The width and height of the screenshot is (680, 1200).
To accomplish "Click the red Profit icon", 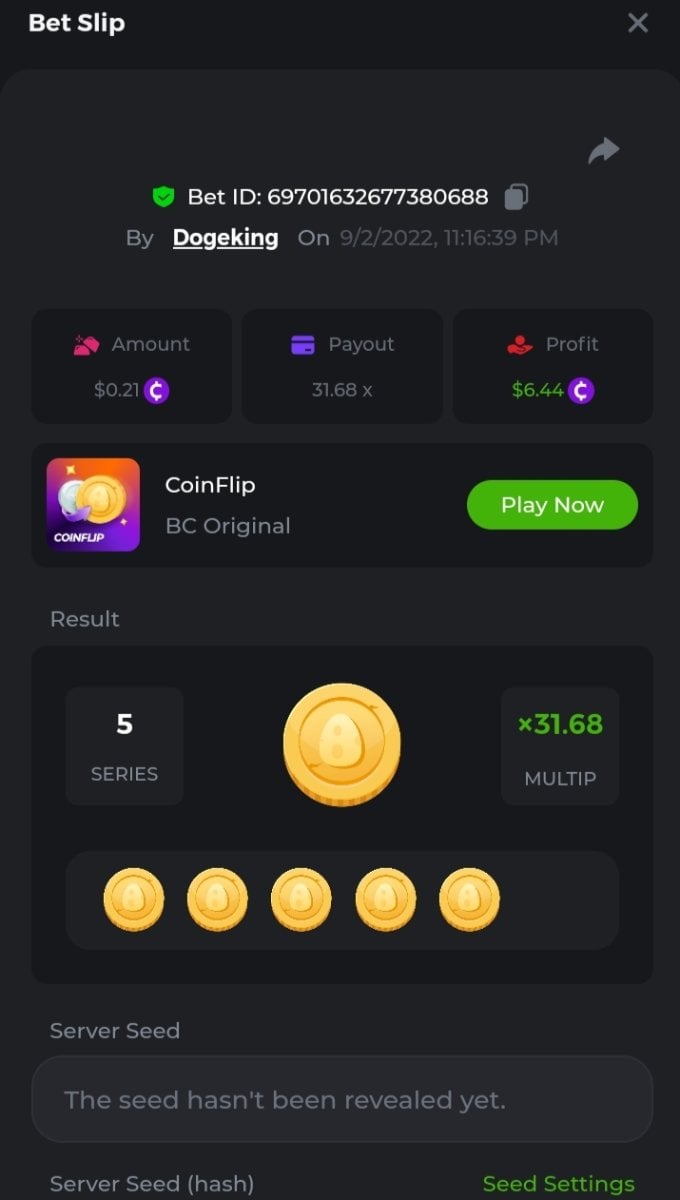I will 520,345.
